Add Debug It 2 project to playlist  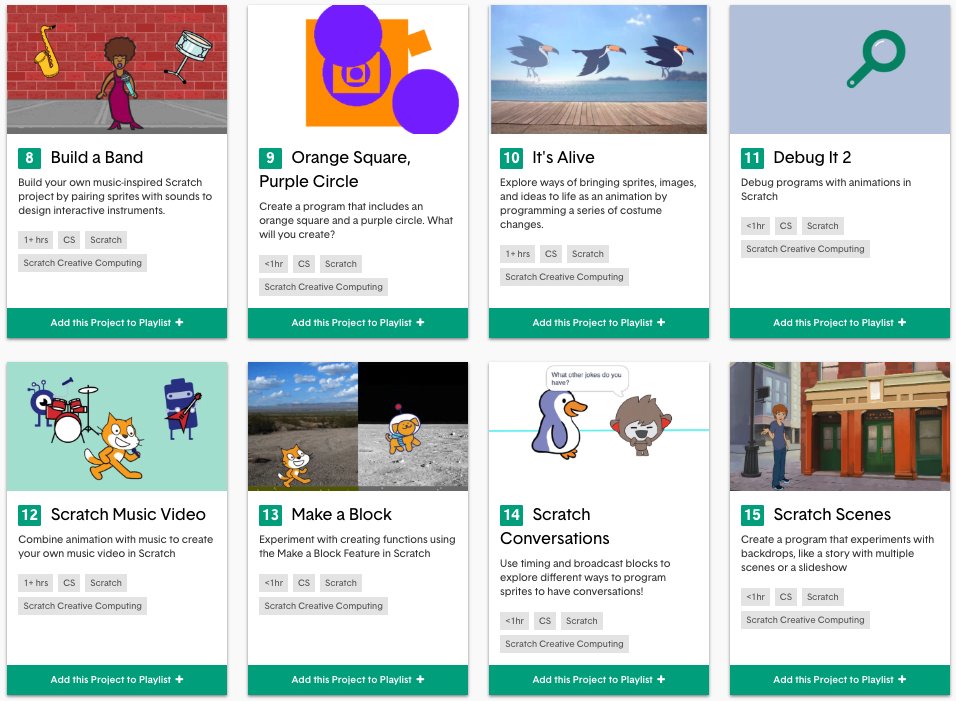[840, 322]
